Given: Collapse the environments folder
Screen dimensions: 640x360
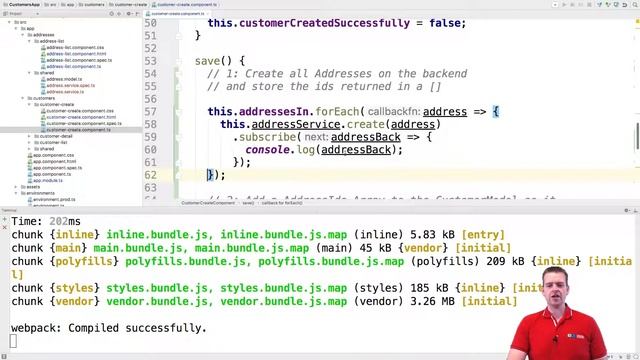Looking at the screenshot, I should click(x=16, y=193).
